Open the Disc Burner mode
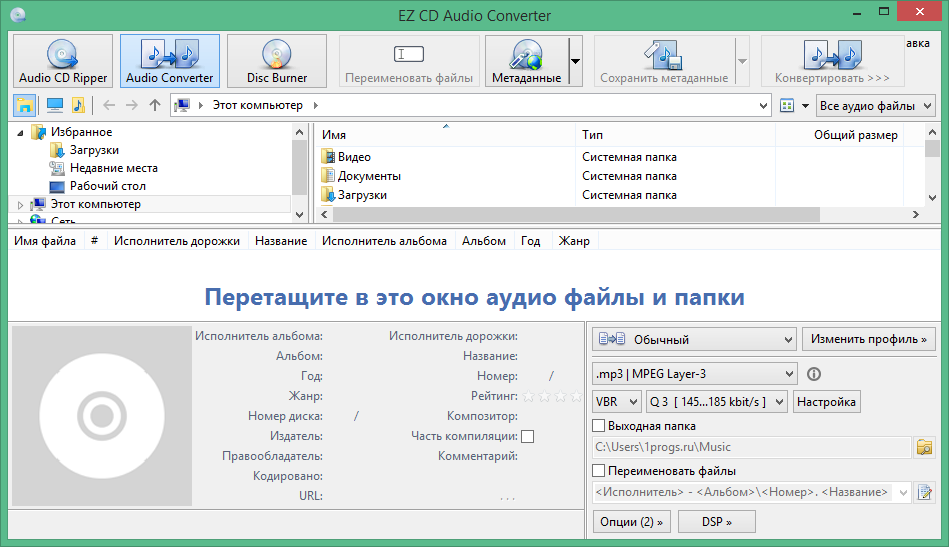The width and height of the screenshot is (949, 547). tap(277, 61)
